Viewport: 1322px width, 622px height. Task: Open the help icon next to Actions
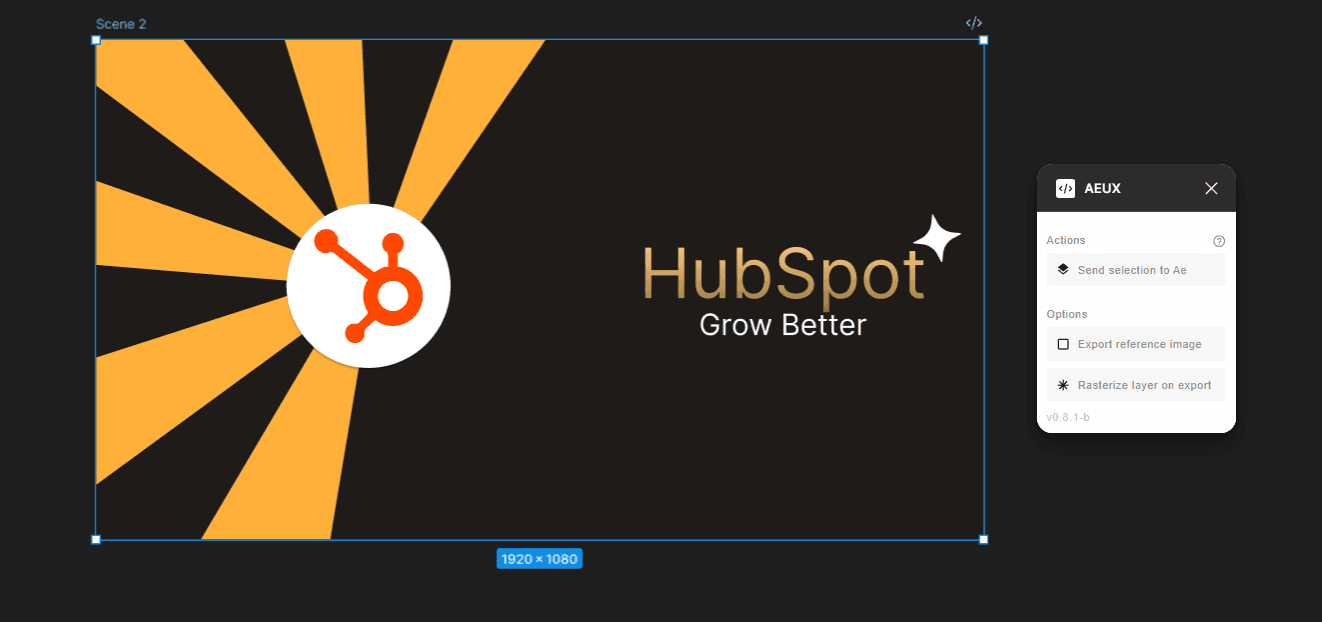(x=1219, y=241)
